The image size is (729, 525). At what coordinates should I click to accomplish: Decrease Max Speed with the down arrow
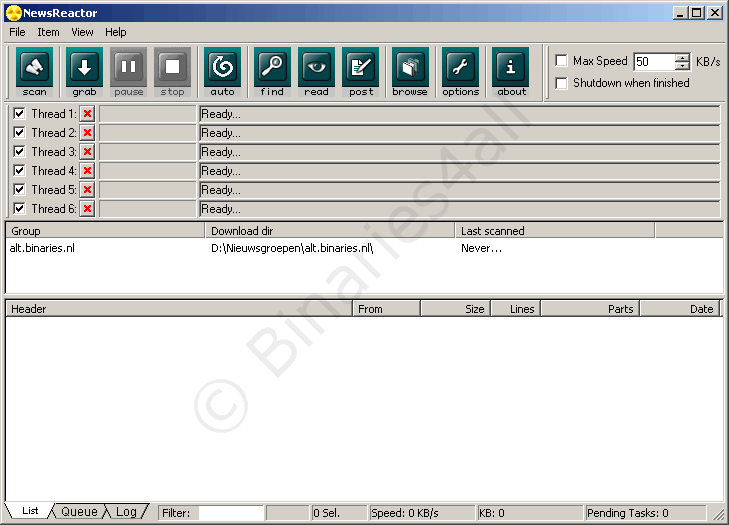coord(682,66)
